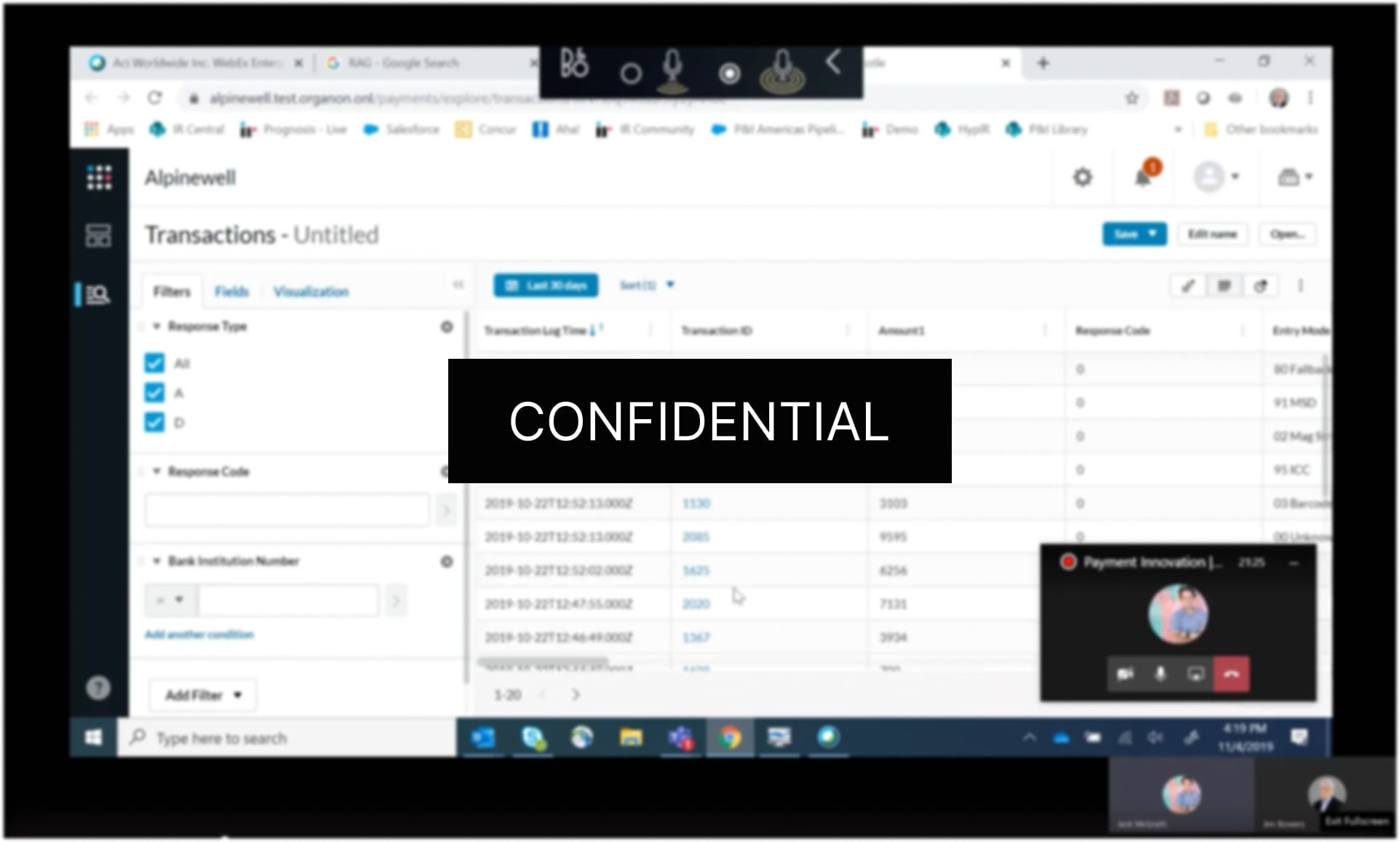
Task: Collapse the Response Type filter section
Action: (156, 326)
